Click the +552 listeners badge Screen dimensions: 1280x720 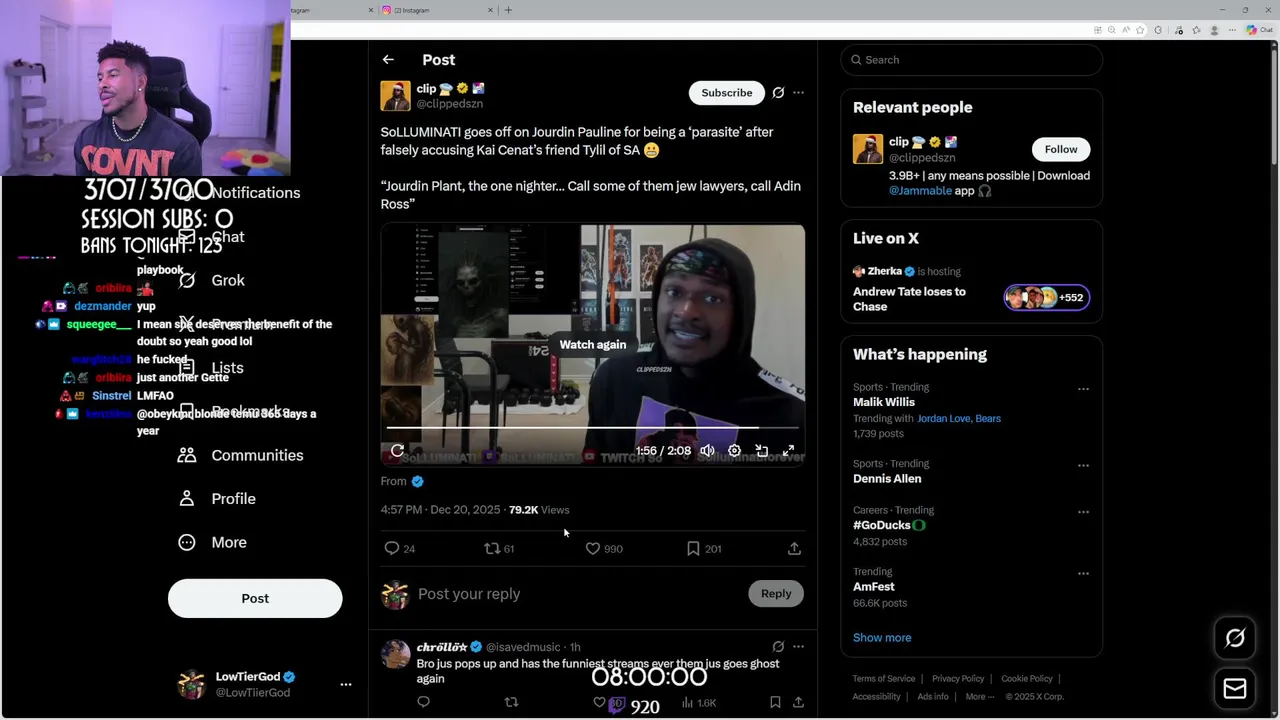point(1047,298)
